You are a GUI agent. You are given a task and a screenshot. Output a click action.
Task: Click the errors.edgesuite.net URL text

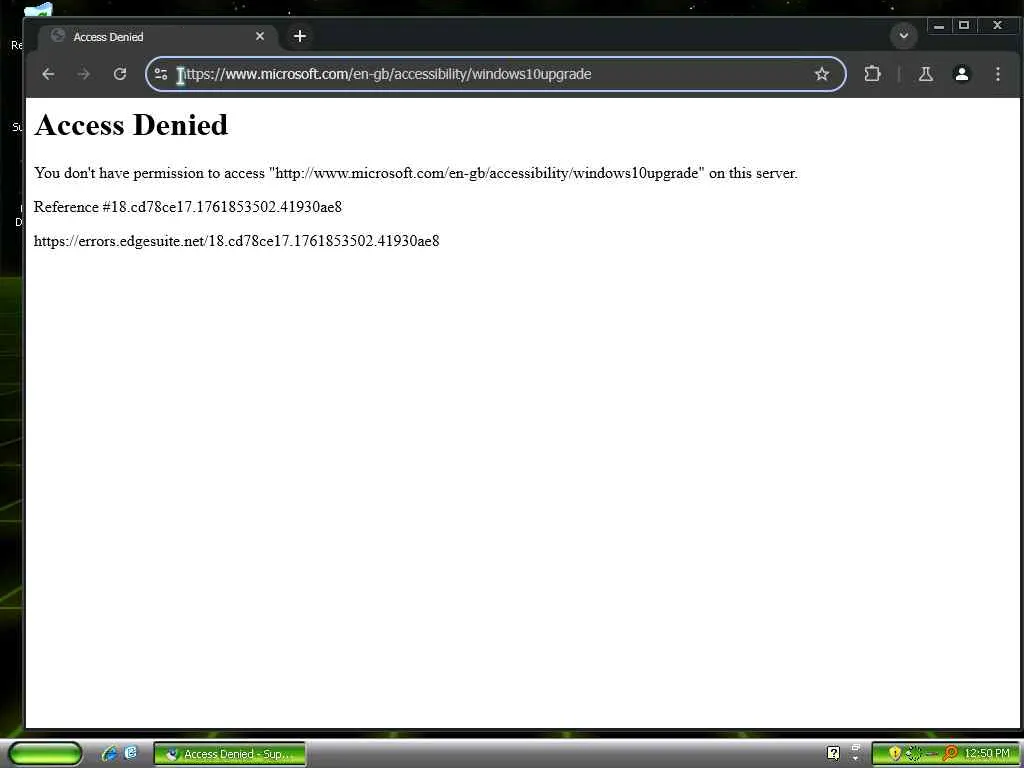pos(236,241)
